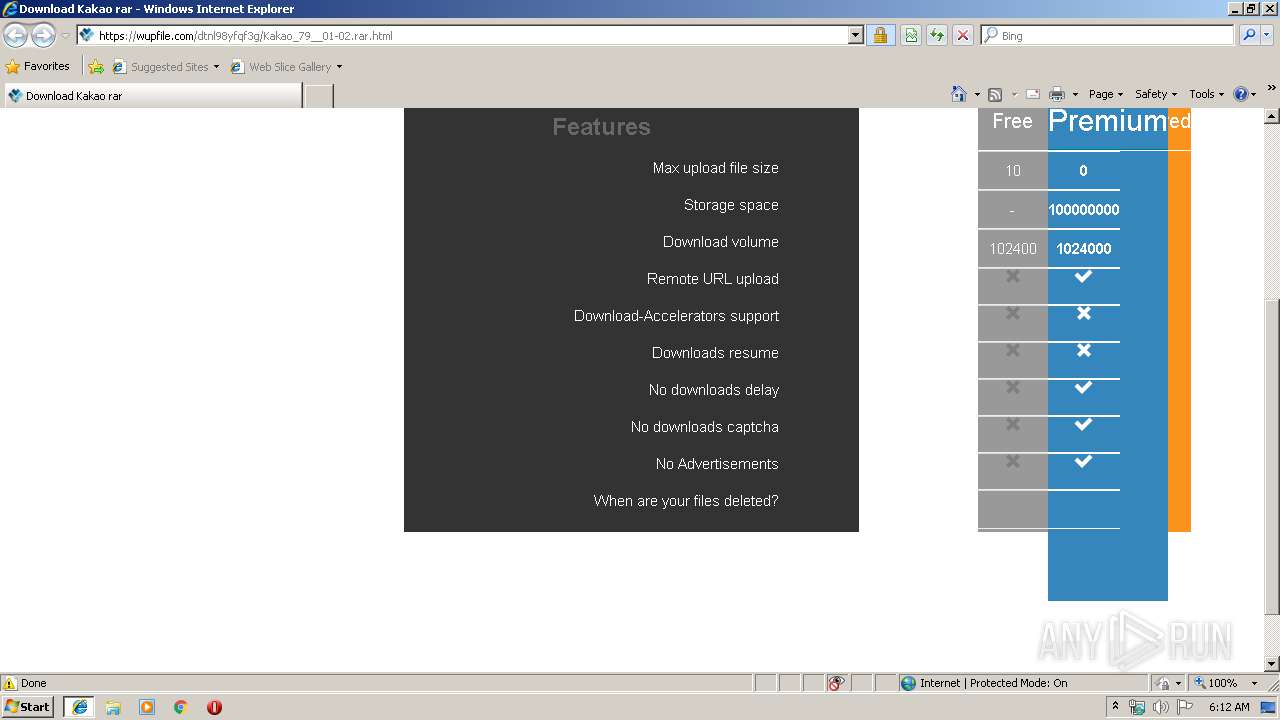Click Add to Favorites Bar icon
The height and width of the screenshot is (720, 1280).
point(96,67)
